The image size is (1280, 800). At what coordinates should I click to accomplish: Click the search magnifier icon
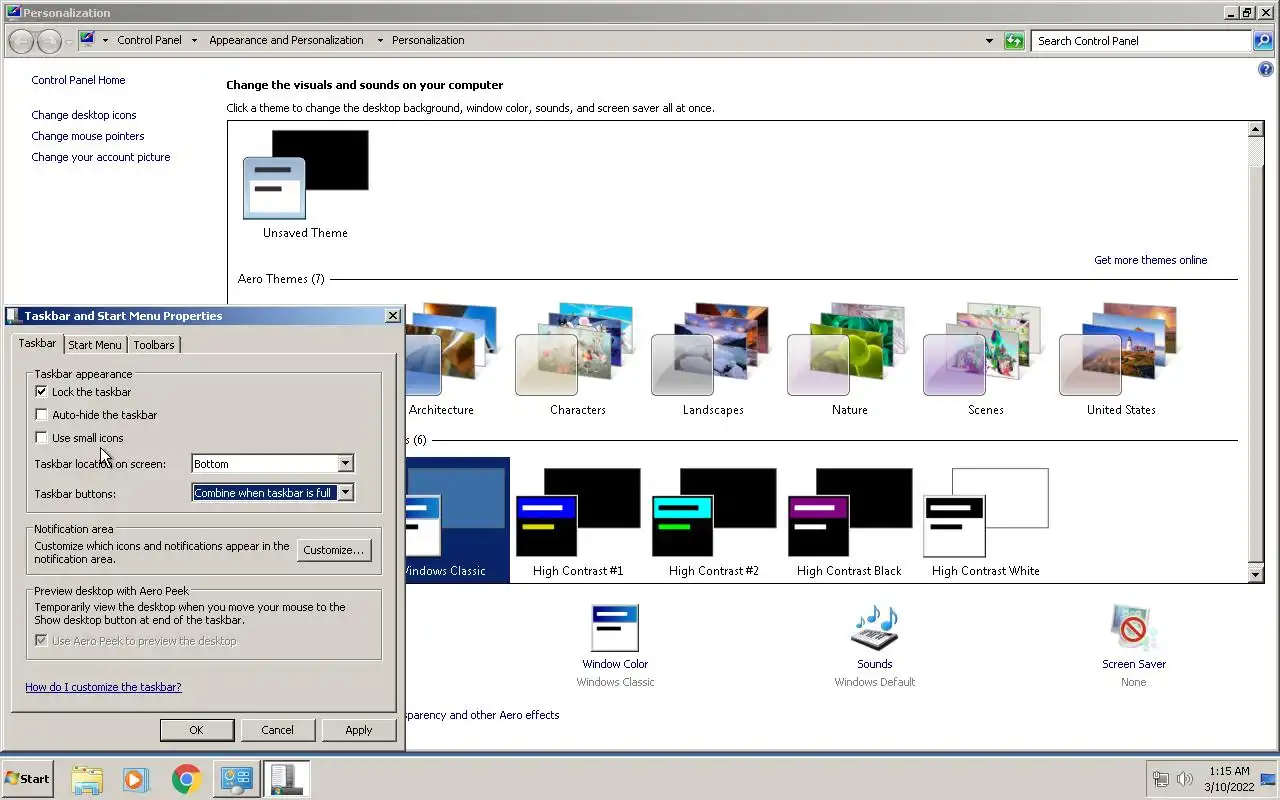[1263, 41]
